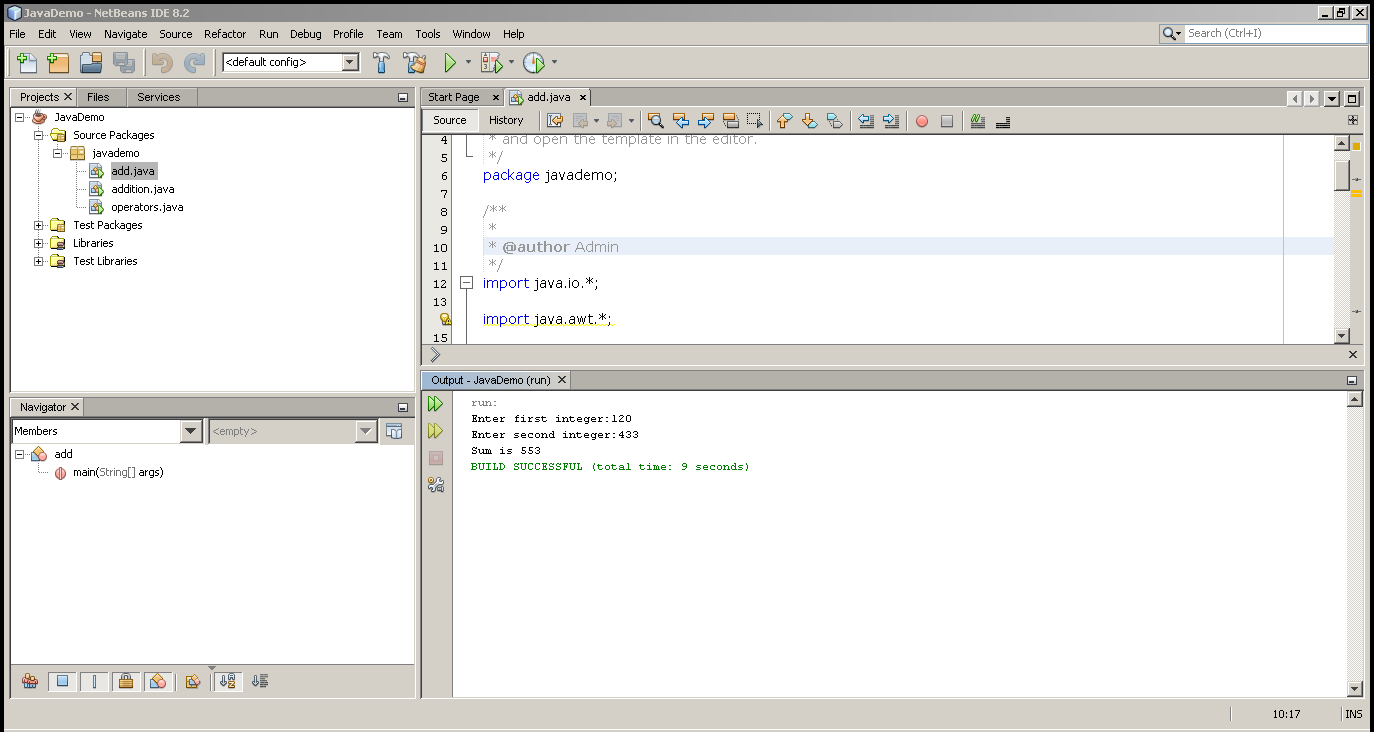
Task: Toggle Show Static Members in the Navigator
Action: (x=94, y=681)
